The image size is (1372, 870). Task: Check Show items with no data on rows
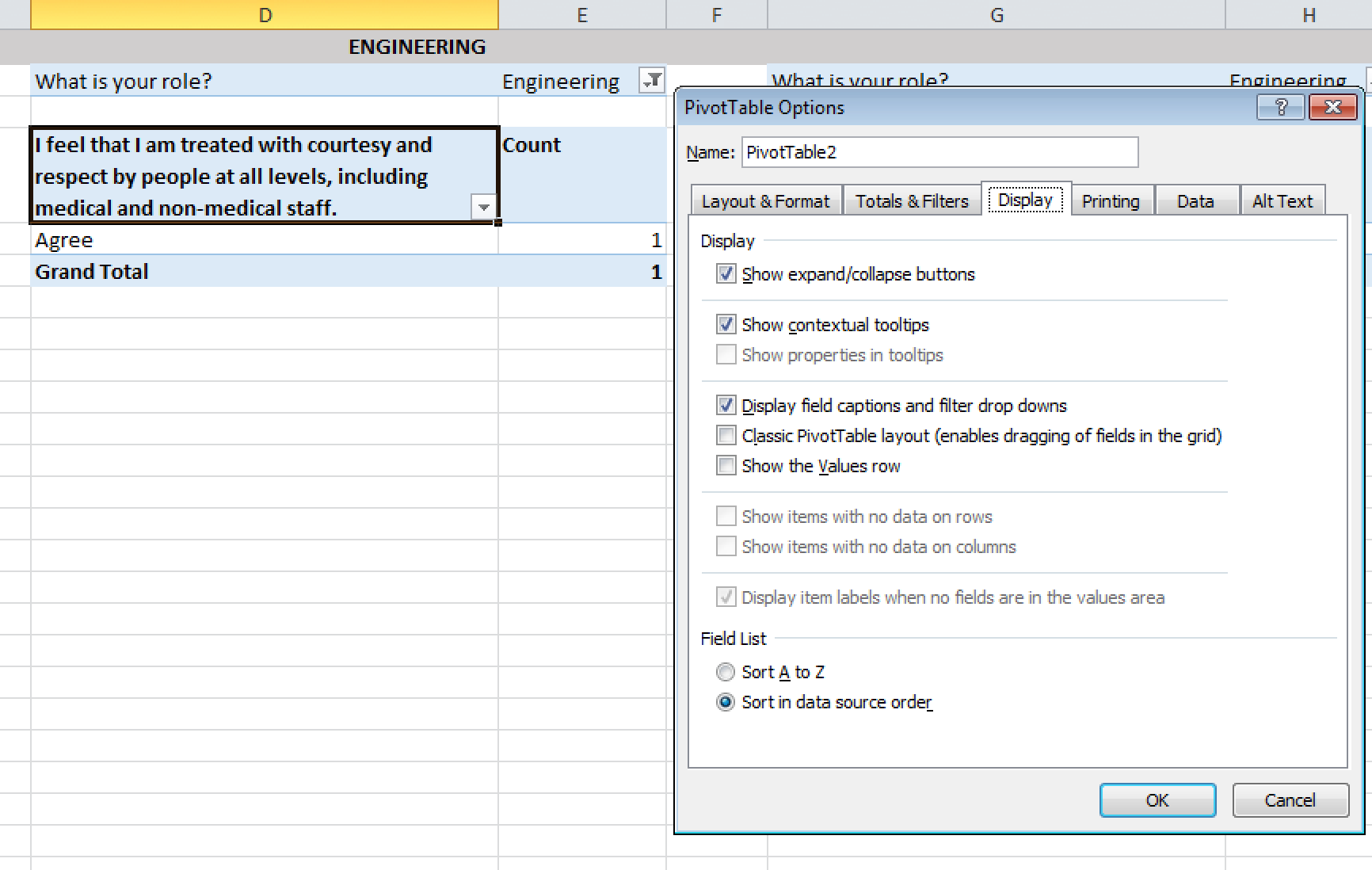coord(726,516)
